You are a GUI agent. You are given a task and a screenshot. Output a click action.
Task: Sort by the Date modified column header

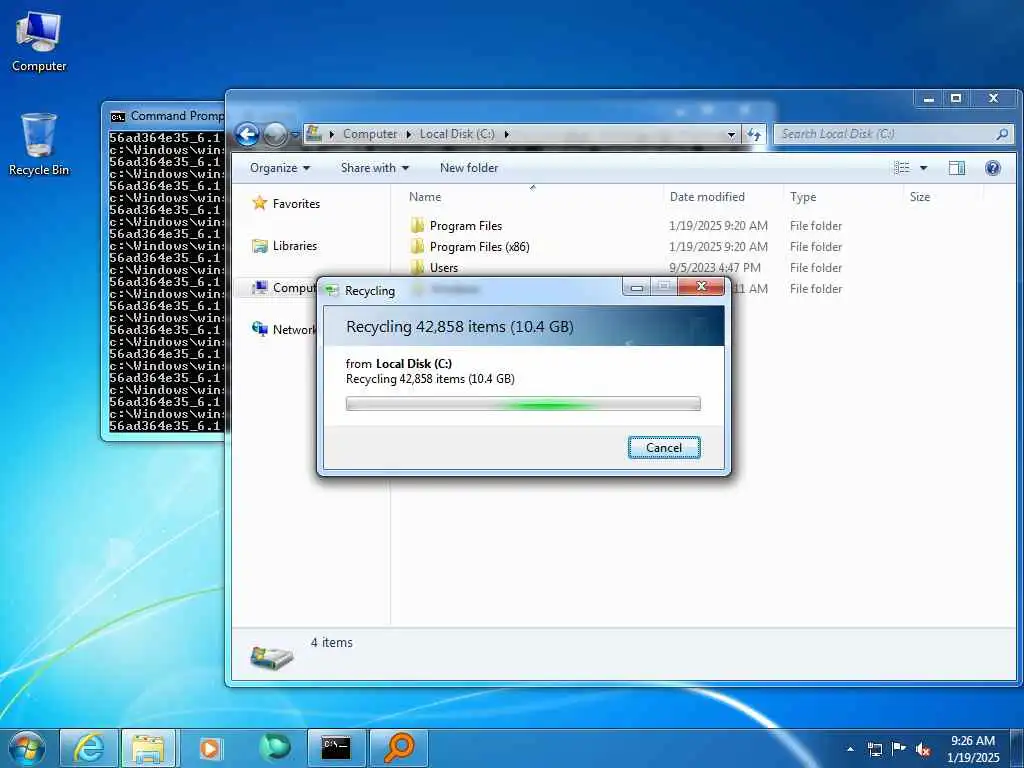pos(707,197)
